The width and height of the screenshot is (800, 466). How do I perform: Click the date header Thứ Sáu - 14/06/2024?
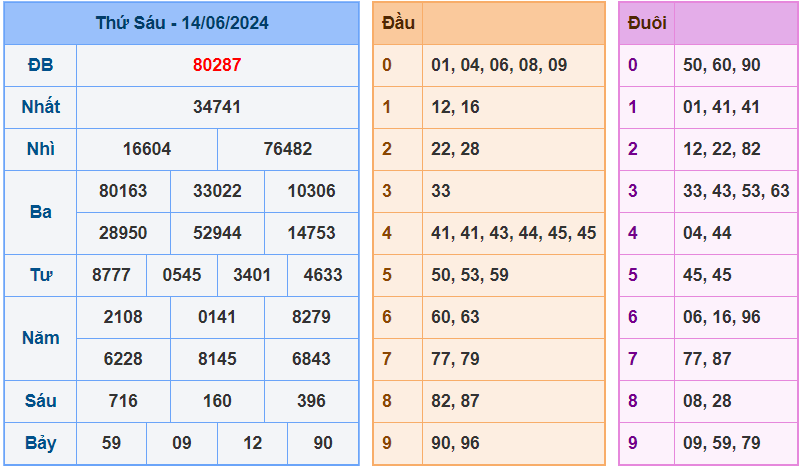click(182, 23)
